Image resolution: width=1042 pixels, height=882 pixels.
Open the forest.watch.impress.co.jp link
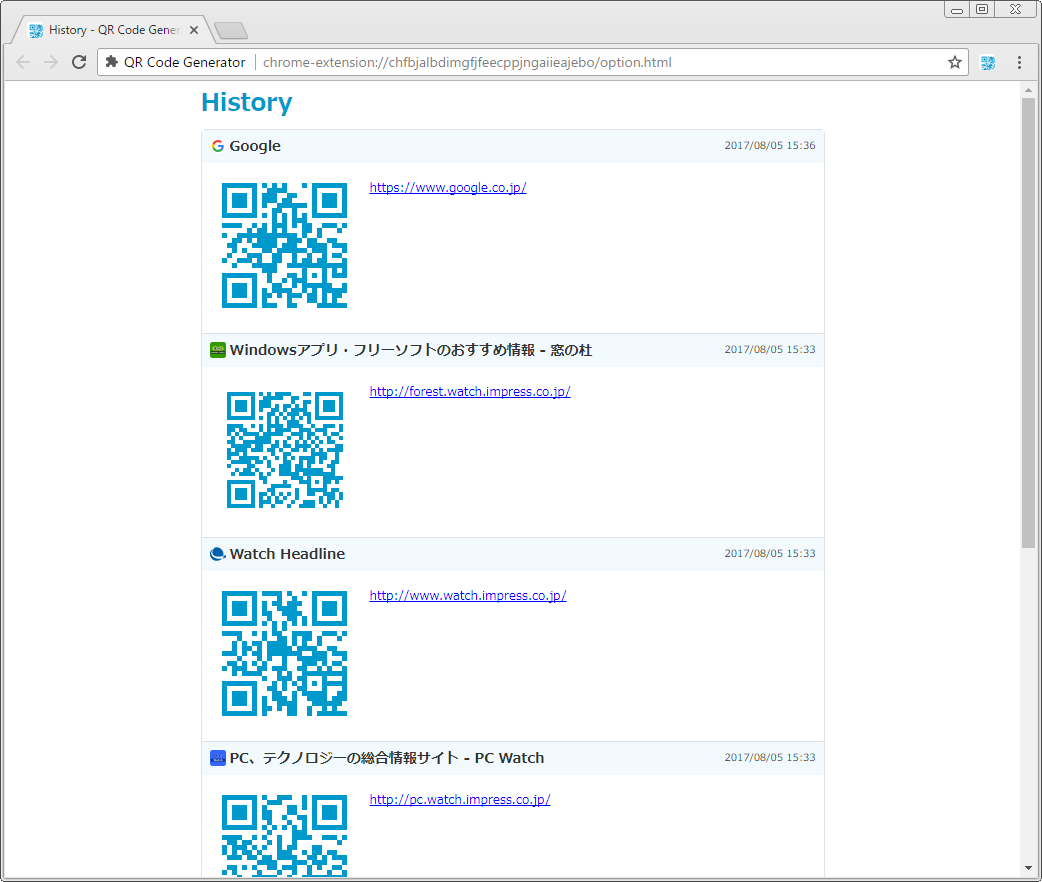point(470,391)
